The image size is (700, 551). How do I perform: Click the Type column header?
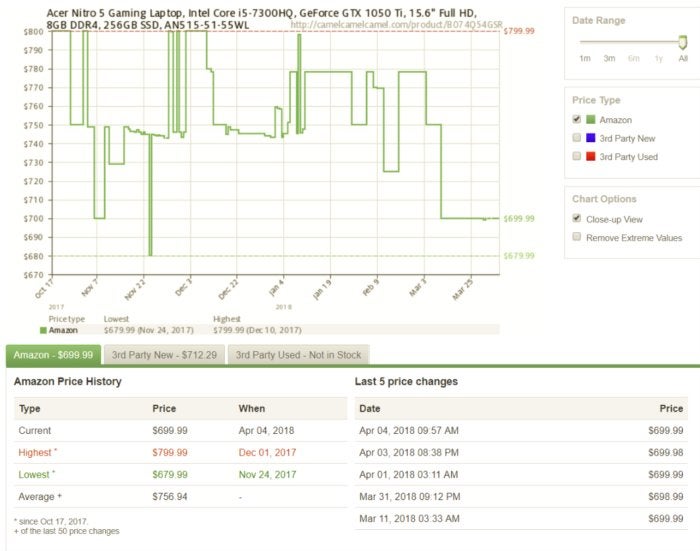tap(29, 409)
